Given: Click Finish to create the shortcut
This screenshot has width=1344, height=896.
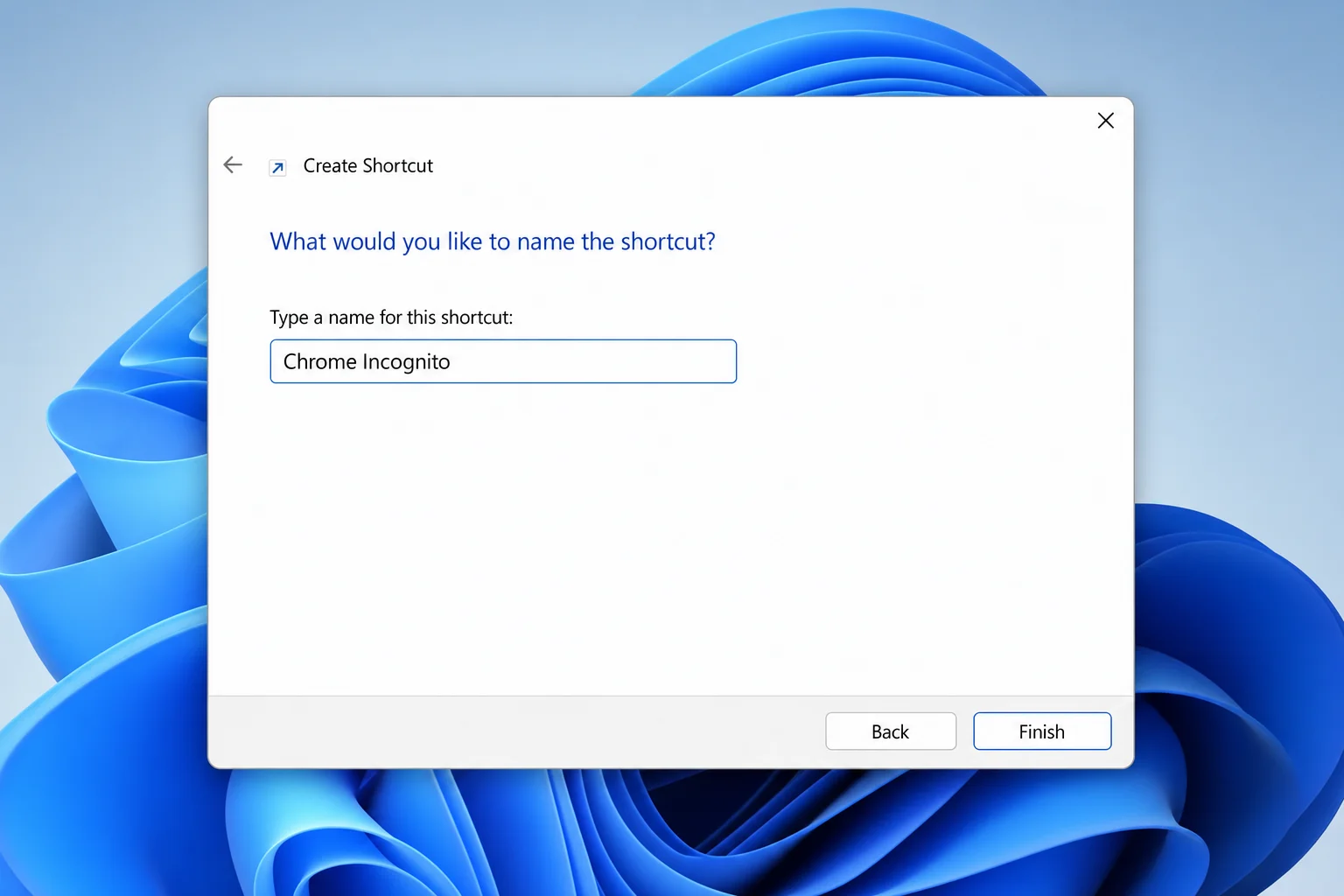Looking at the screenshot, I should (1042, 731).
